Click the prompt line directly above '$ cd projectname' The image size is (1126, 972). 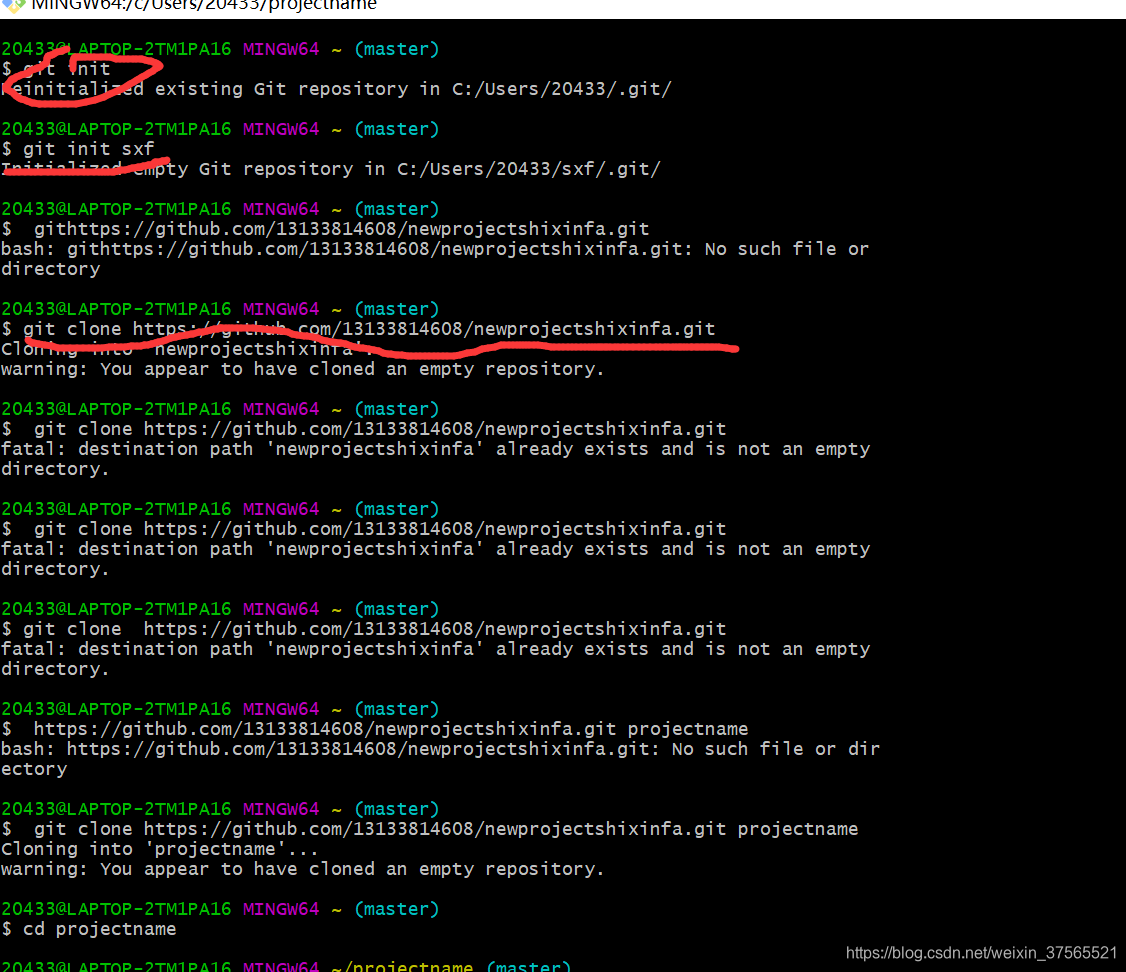(x=220, y=909)
